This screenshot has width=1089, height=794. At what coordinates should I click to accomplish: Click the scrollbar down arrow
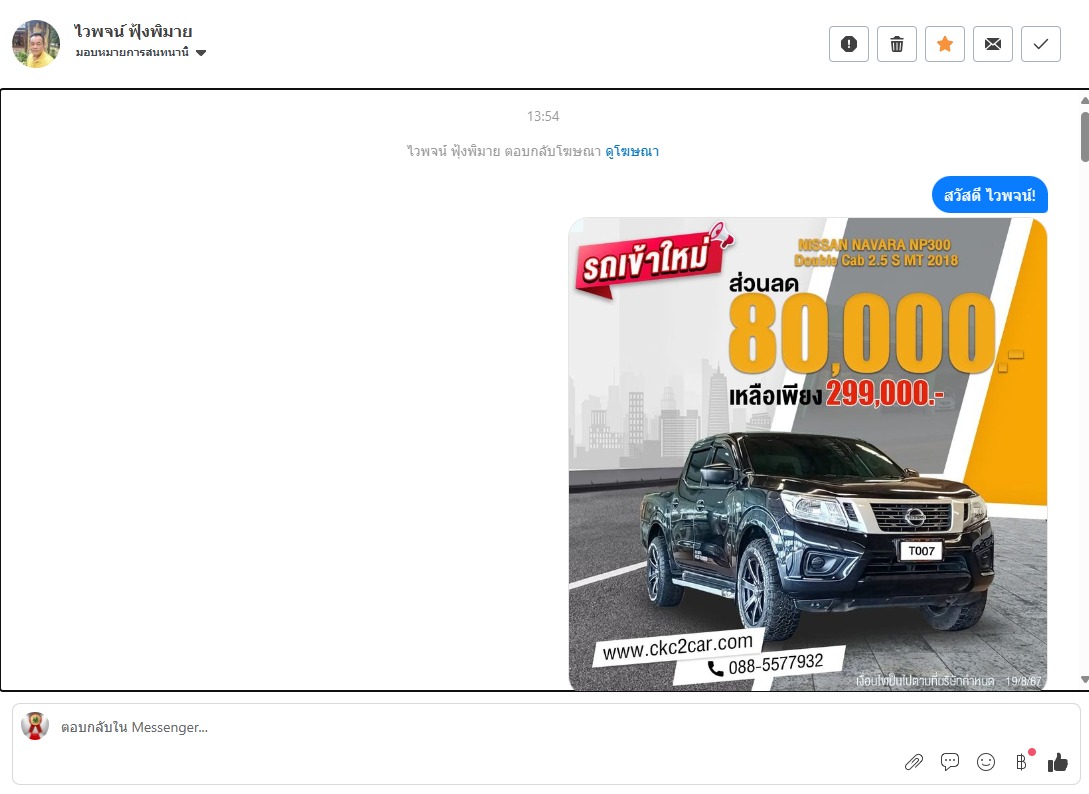(x=1084, y=680)
